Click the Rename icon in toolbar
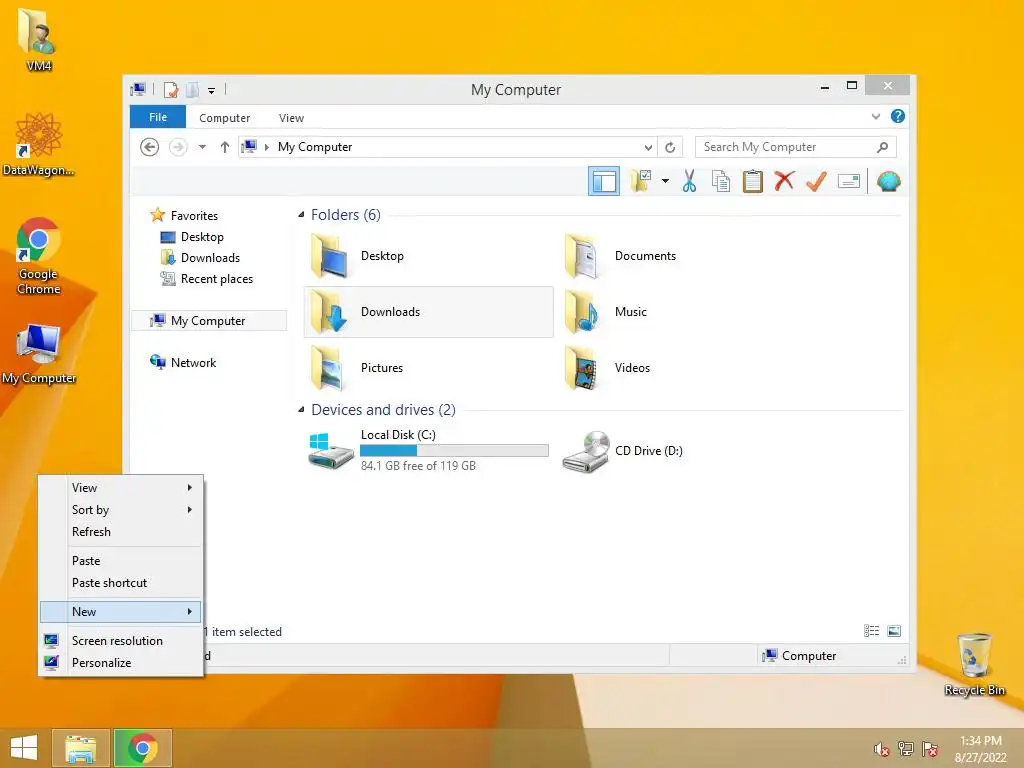 pos(848,181)
